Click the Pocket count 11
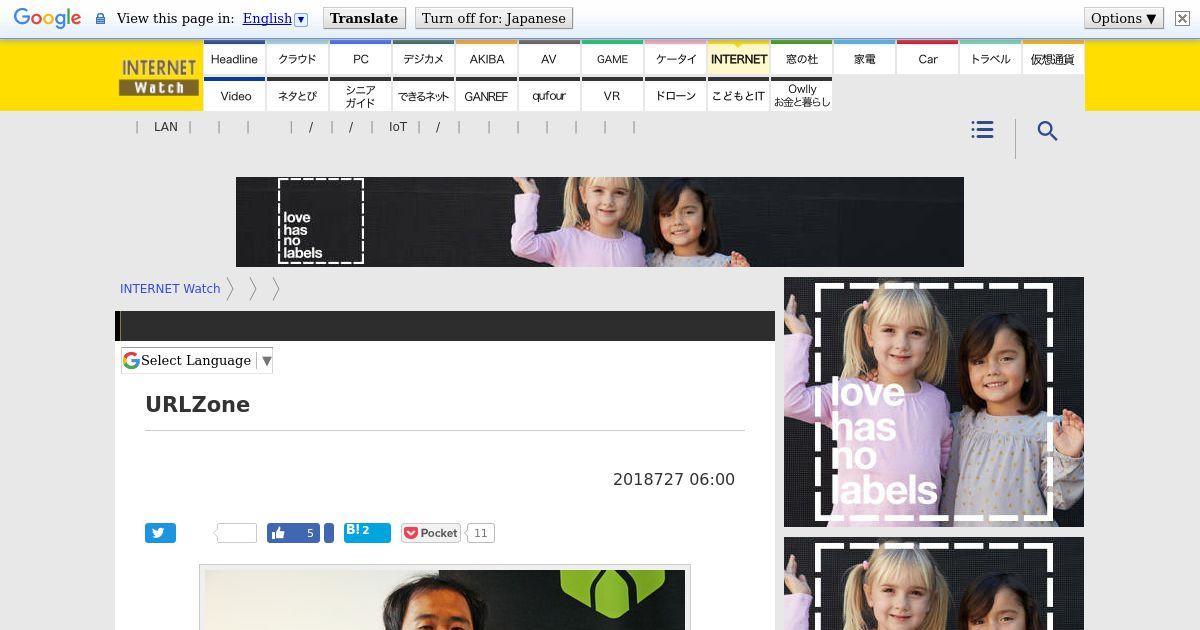 [x=480, y=533]
